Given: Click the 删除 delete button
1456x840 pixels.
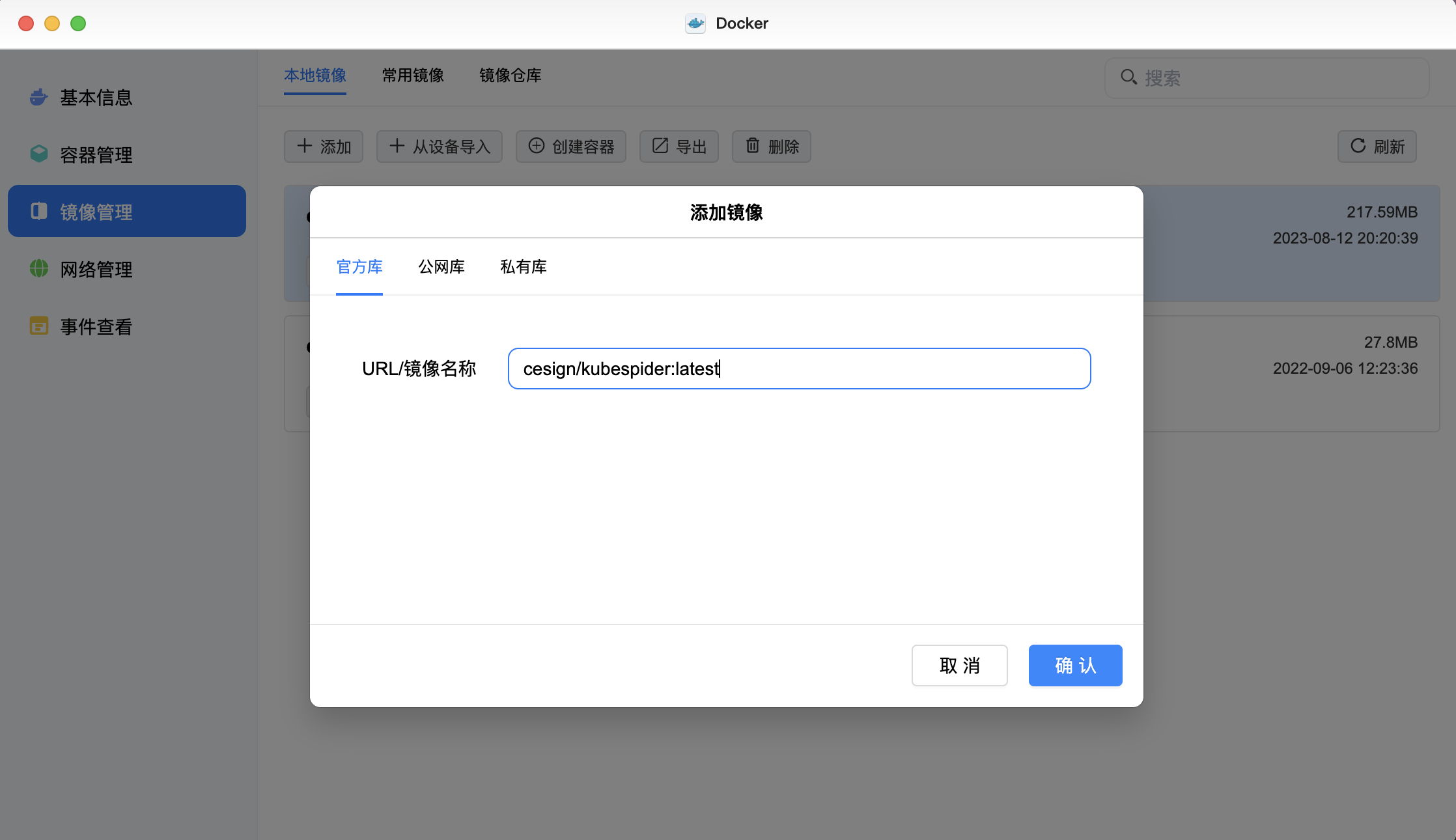Looking at the screenshot, I should pyautogui.click(x=772, y=147).
